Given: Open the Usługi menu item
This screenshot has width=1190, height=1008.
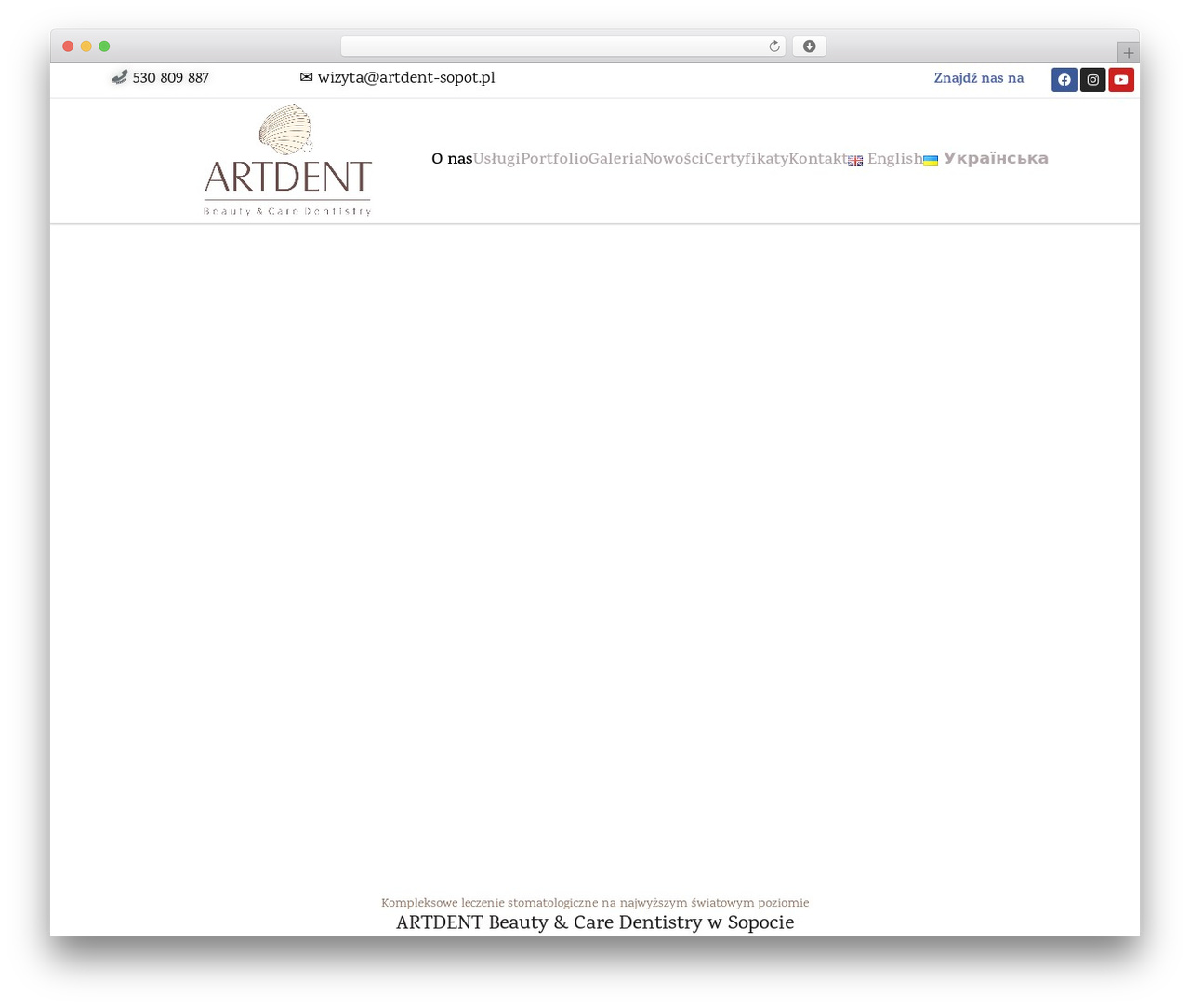Looking at the screenshot, I should pos(496,159).
